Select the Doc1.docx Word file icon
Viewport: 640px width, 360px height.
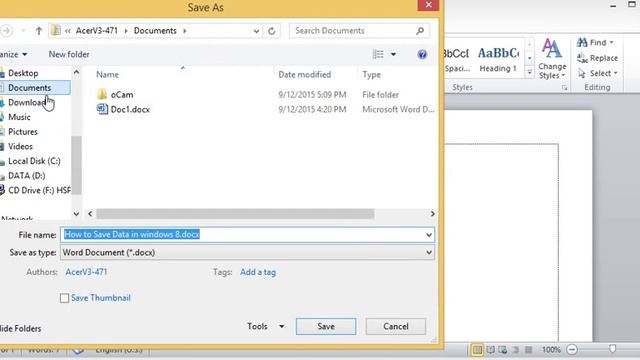point(102,109)
